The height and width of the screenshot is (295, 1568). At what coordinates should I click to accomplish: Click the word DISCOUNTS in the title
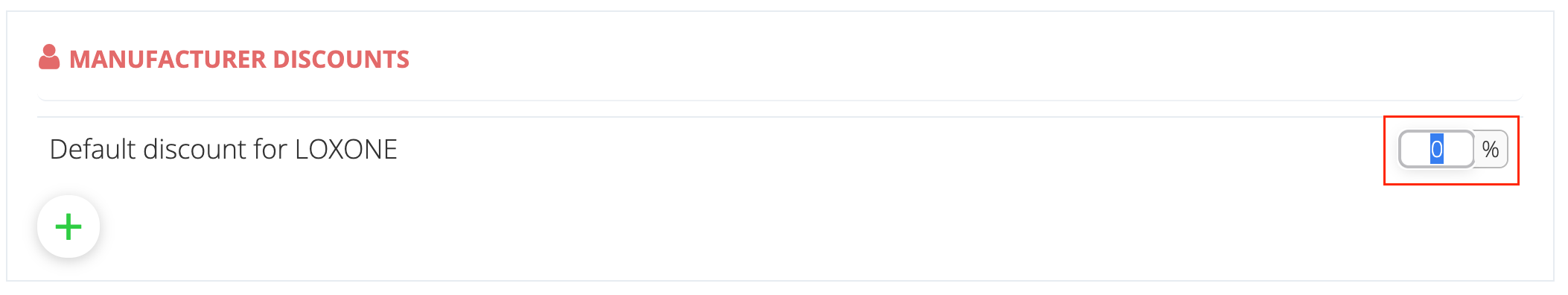(x=341, y=60)
